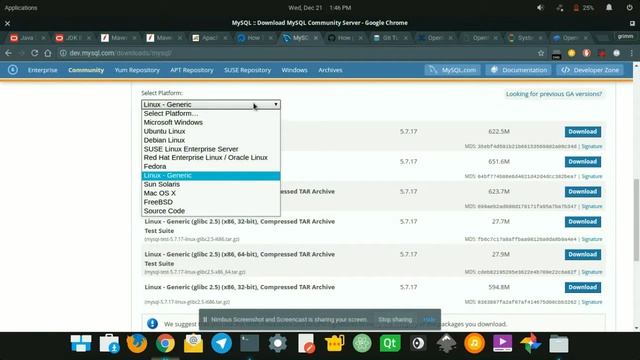Viewport: 640px width, 360px height.
Task: Follow "Looking for previous GA versions?" link
Action: coord(554,94)
